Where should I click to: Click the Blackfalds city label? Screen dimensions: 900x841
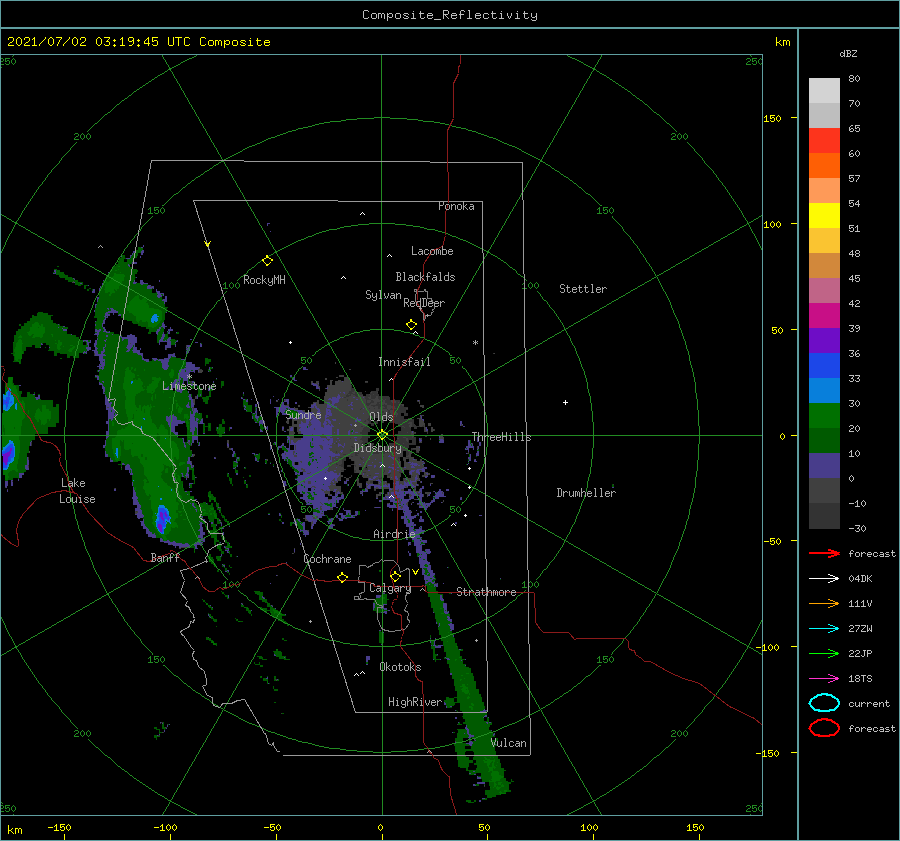click(x=425, y=277)
